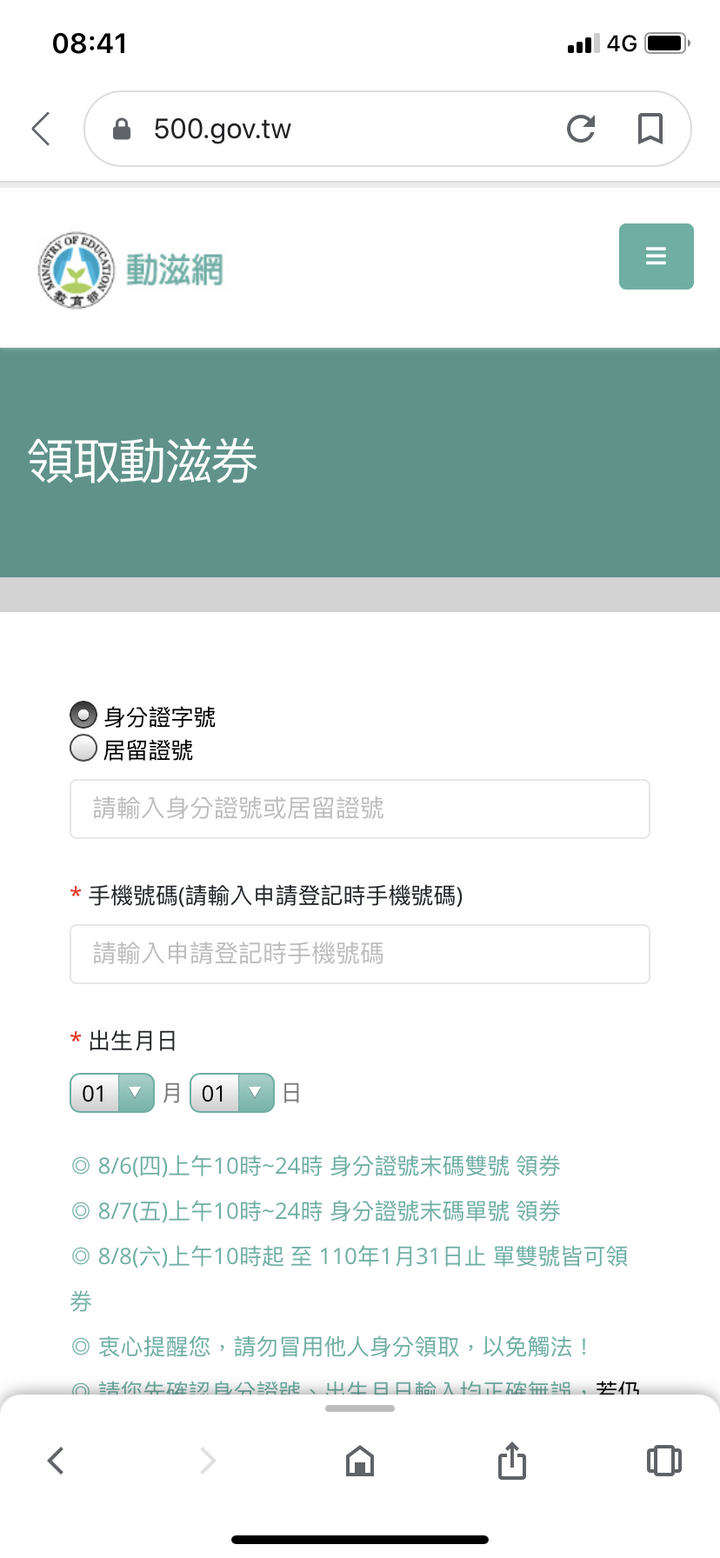Open the tabs switcher icon
Screen dimensions: 720x1558
click(x=664, y=1461)
